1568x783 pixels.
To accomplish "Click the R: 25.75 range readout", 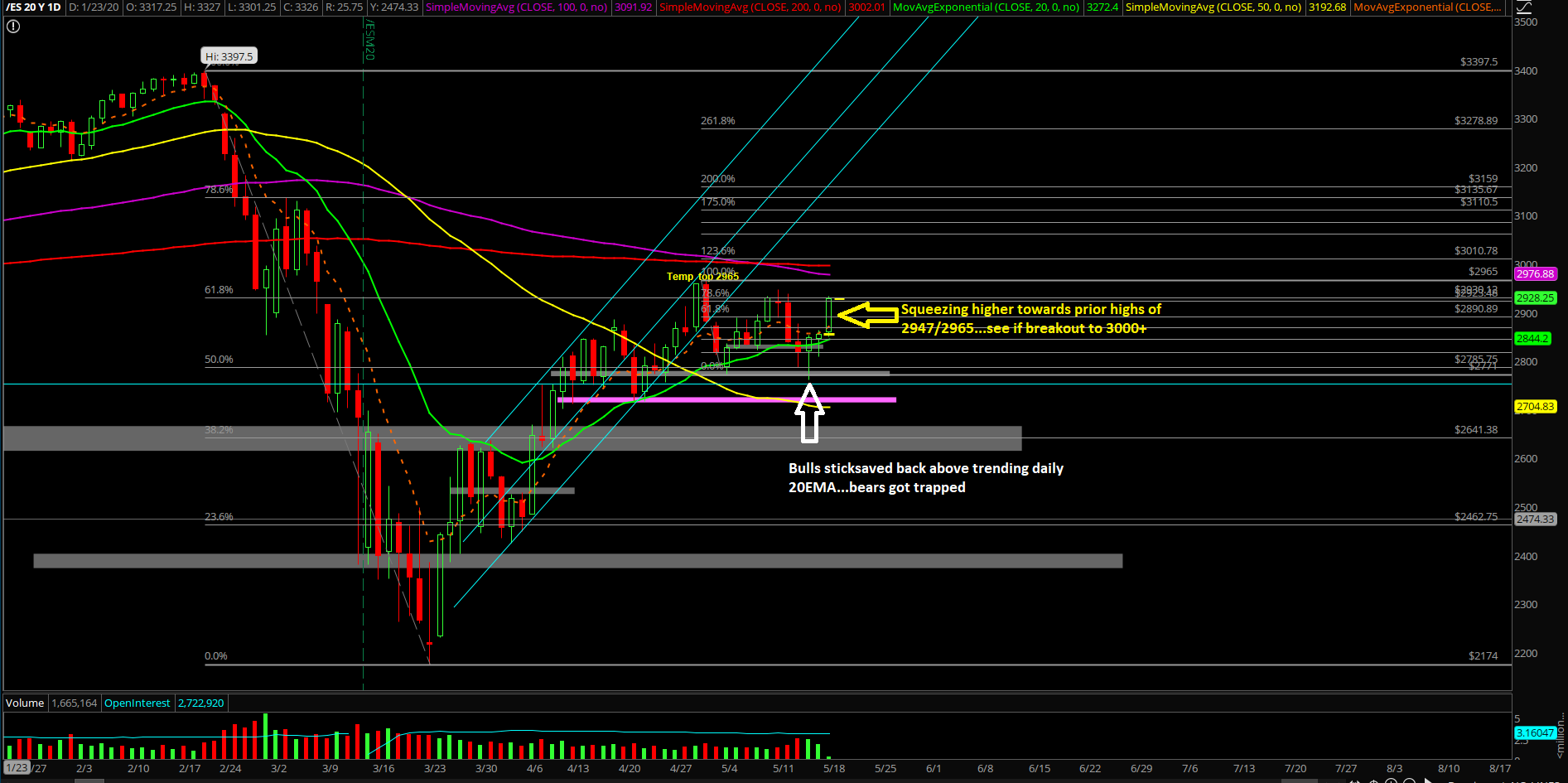I will (344, 7).
